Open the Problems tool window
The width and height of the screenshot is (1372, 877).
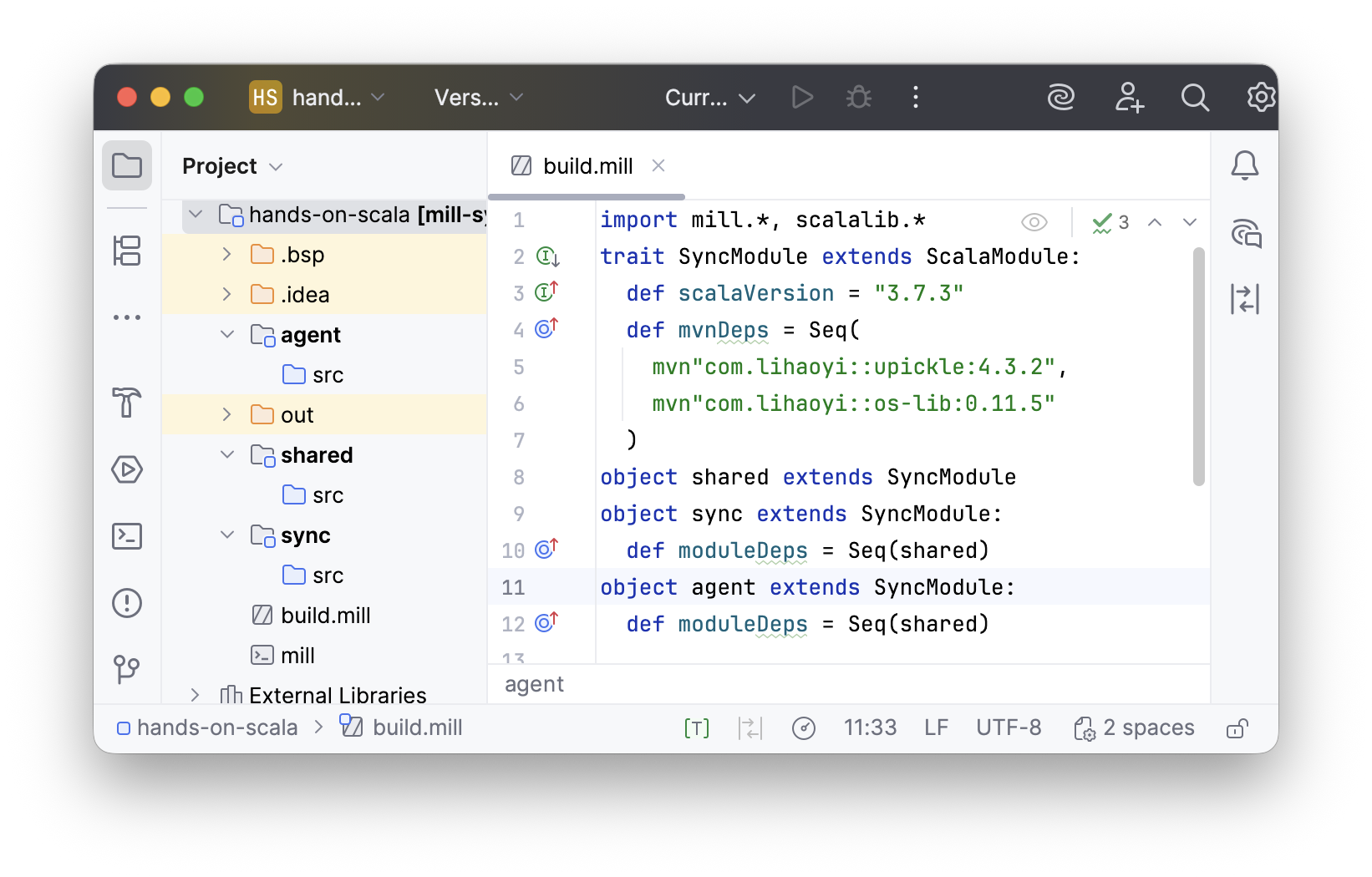pyautogui.click(x=127, y=603)
